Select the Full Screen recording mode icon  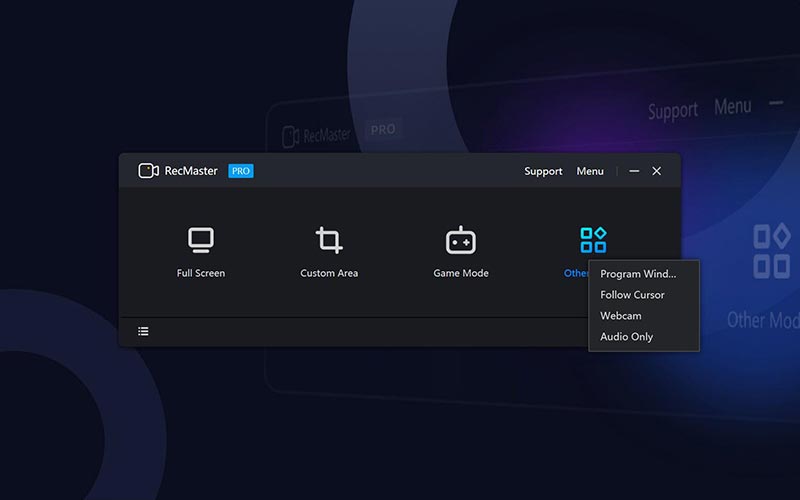pos(201,240)
